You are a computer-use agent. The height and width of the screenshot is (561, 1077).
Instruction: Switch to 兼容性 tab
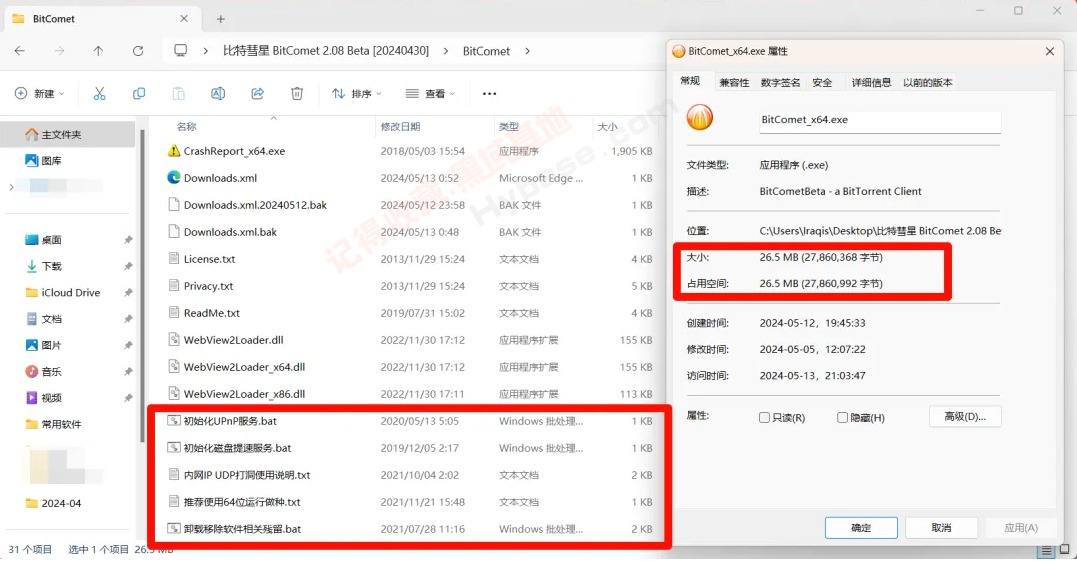click(x=734, y=82)
